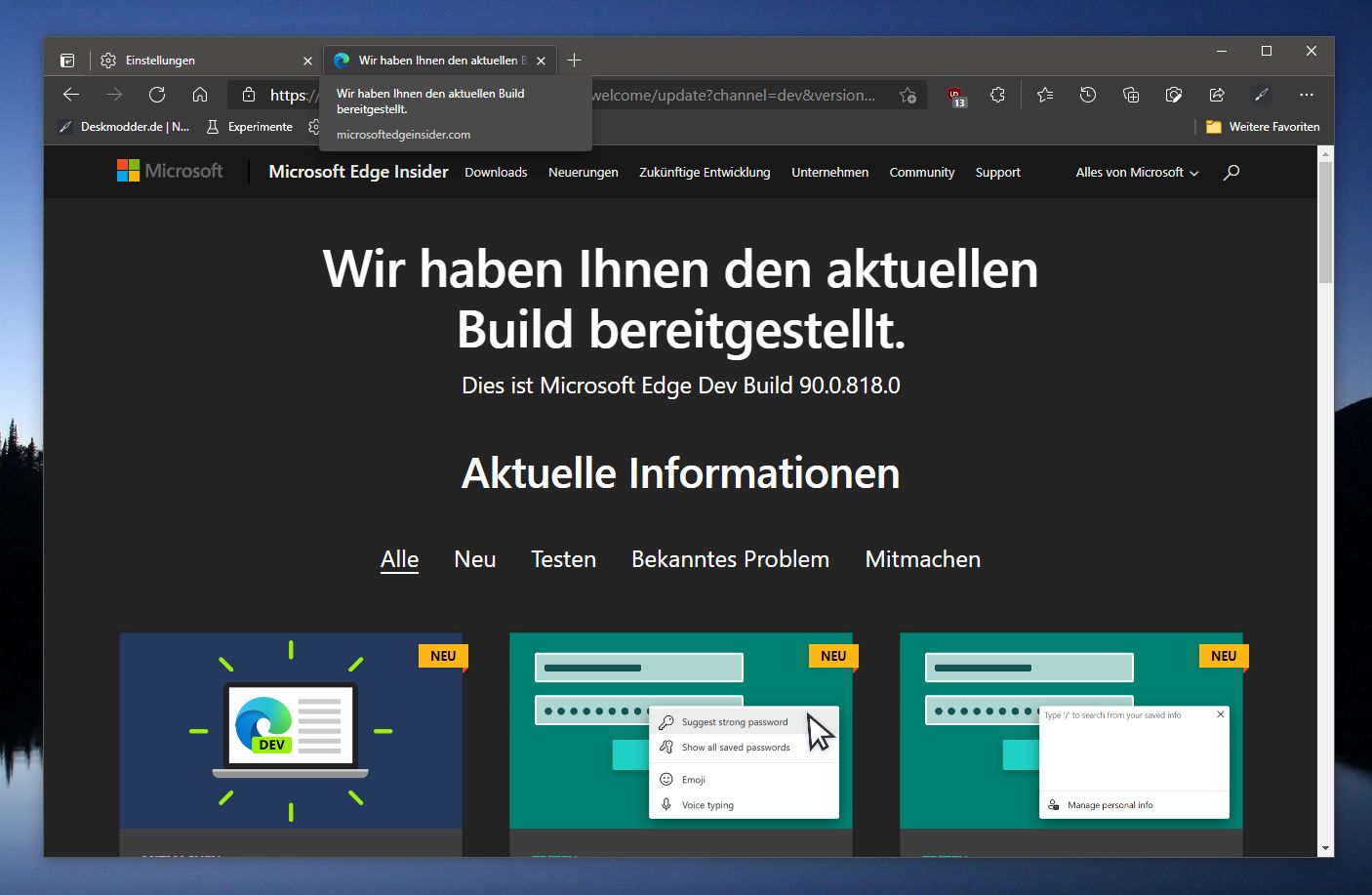Start web capture screenshot icon

coord(1174,95)
